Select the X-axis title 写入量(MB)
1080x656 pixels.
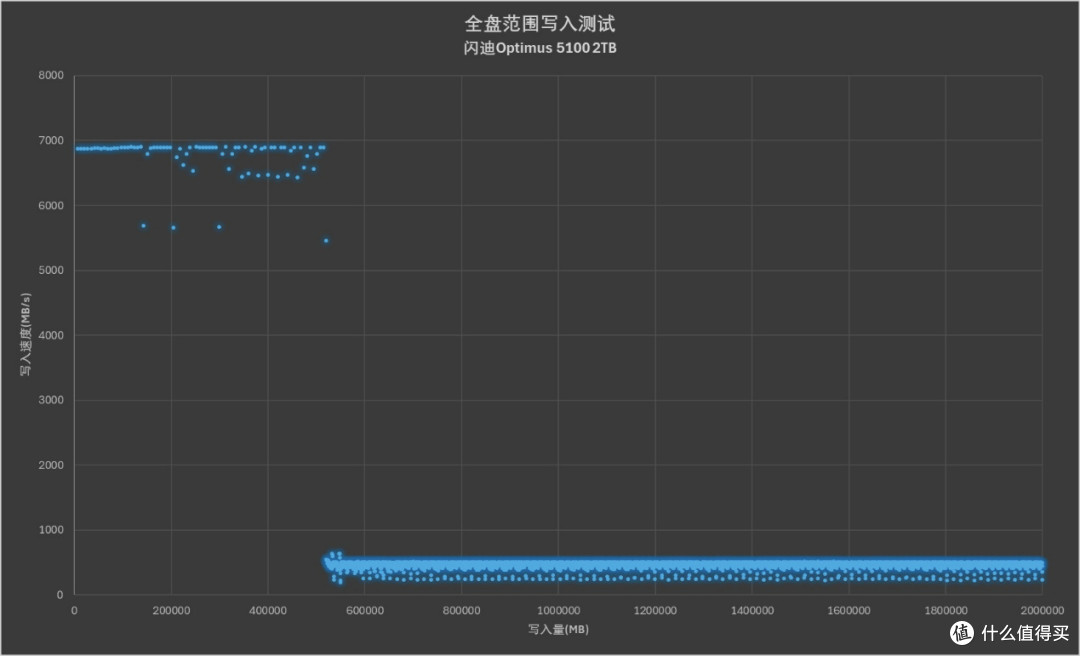point(558,629)
